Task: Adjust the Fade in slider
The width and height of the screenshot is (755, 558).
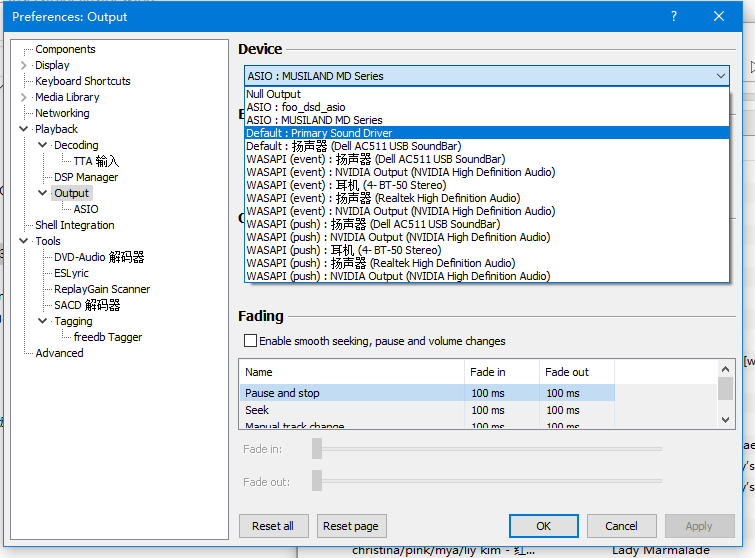Action: 317,449
